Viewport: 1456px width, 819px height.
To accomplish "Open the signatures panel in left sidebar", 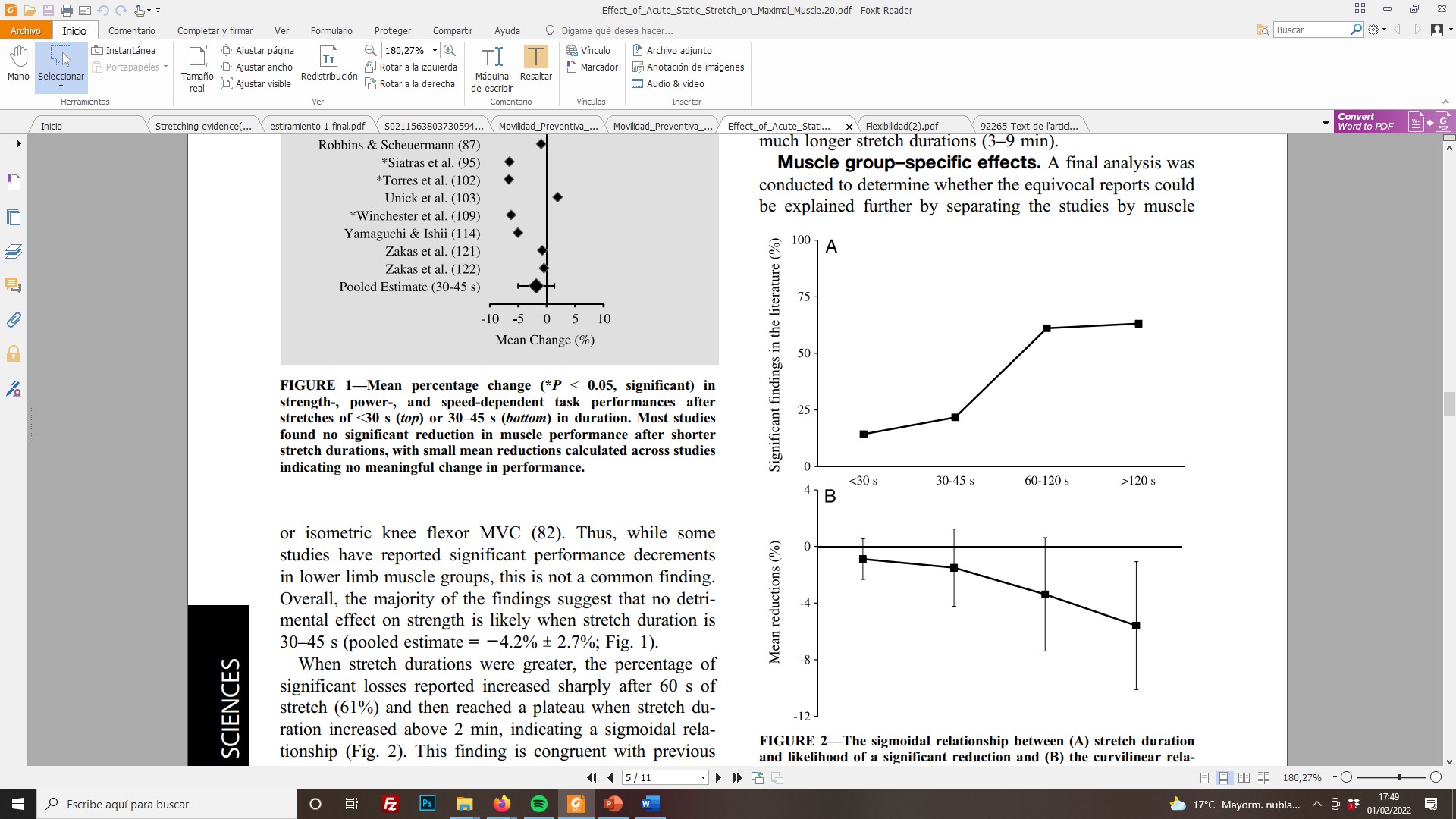I will [14, 389].
